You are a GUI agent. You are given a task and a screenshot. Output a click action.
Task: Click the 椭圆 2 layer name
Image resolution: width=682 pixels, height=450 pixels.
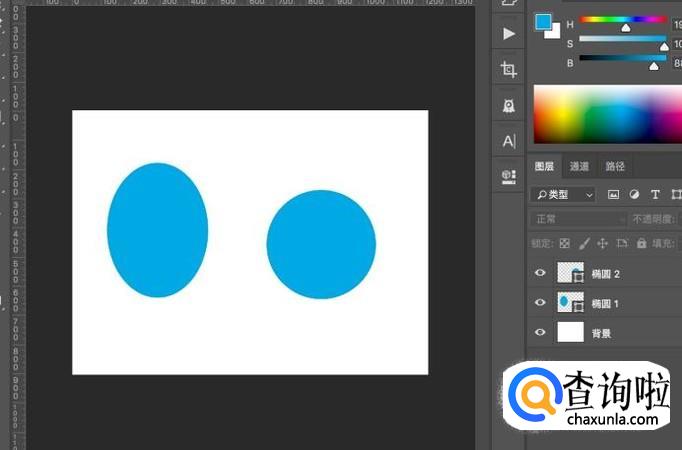pos(605,274)
